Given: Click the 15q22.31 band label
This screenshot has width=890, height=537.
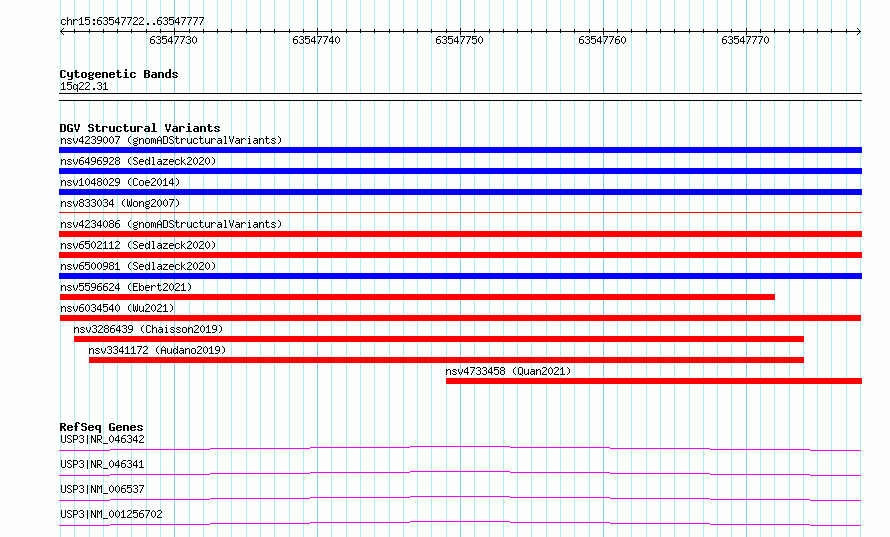Looking at the screenshot, I should [x=84, y=87].
